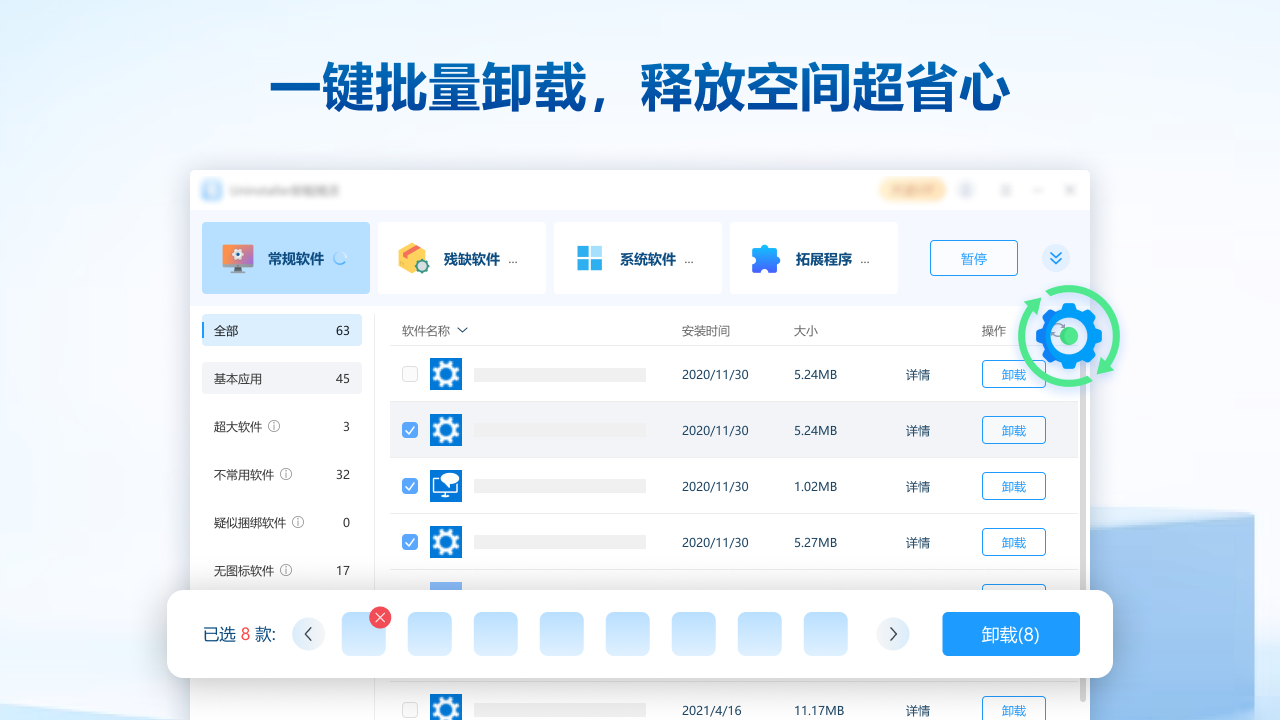Click the chat-monitor icon in the third row

coord(445,486)
